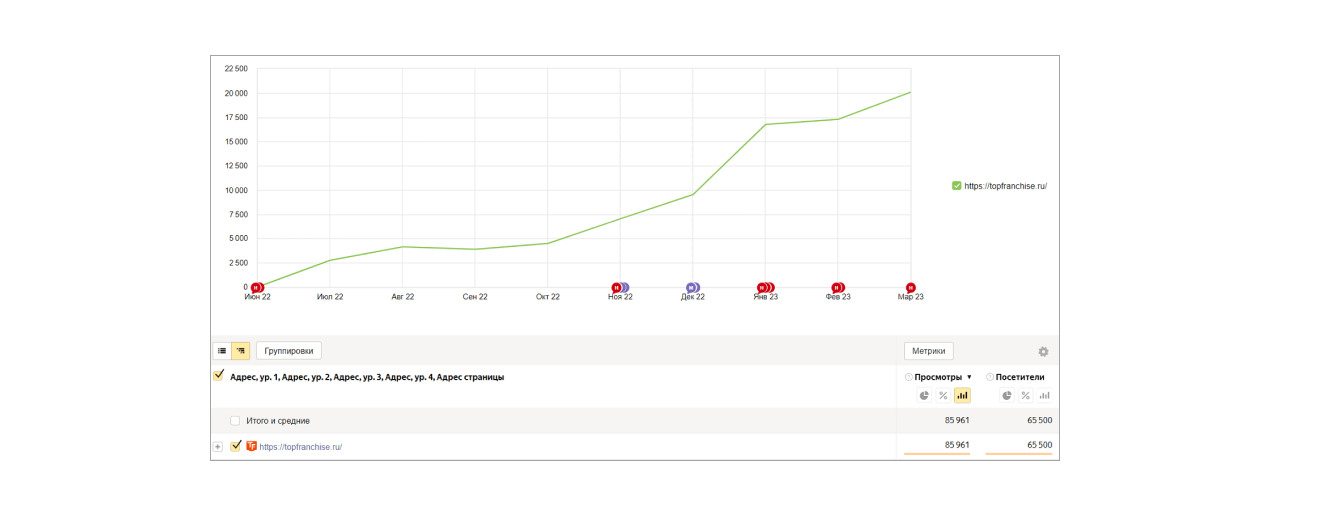Image resolution: width=1340 pixels, height=516 pixels.
Task: Click topfranchise.ru favicon in table row
Action: 251,446
